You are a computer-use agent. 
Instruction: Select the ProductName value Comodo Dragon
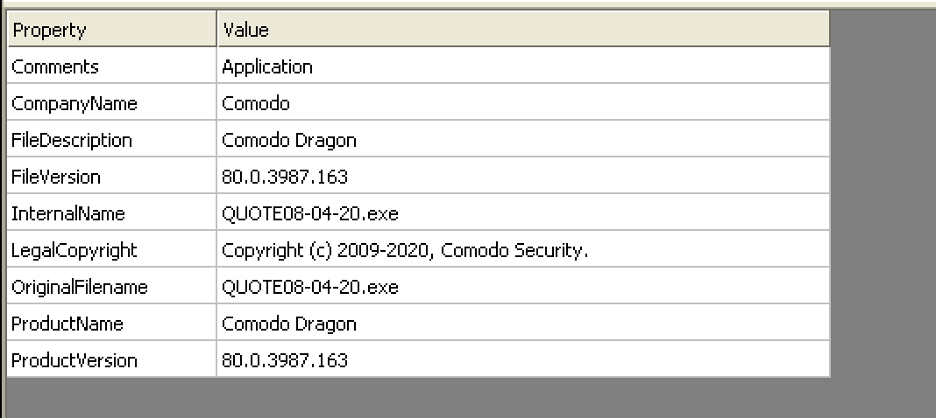point(289,324)
